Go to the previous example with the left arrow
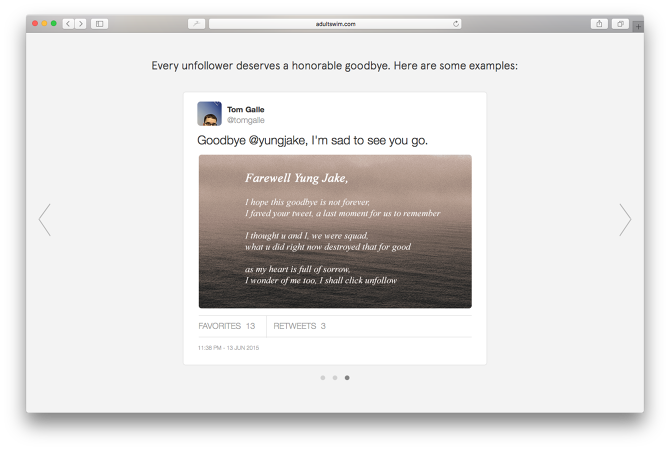The width and height of the screenshot is (670, 450). click(44, 220)
